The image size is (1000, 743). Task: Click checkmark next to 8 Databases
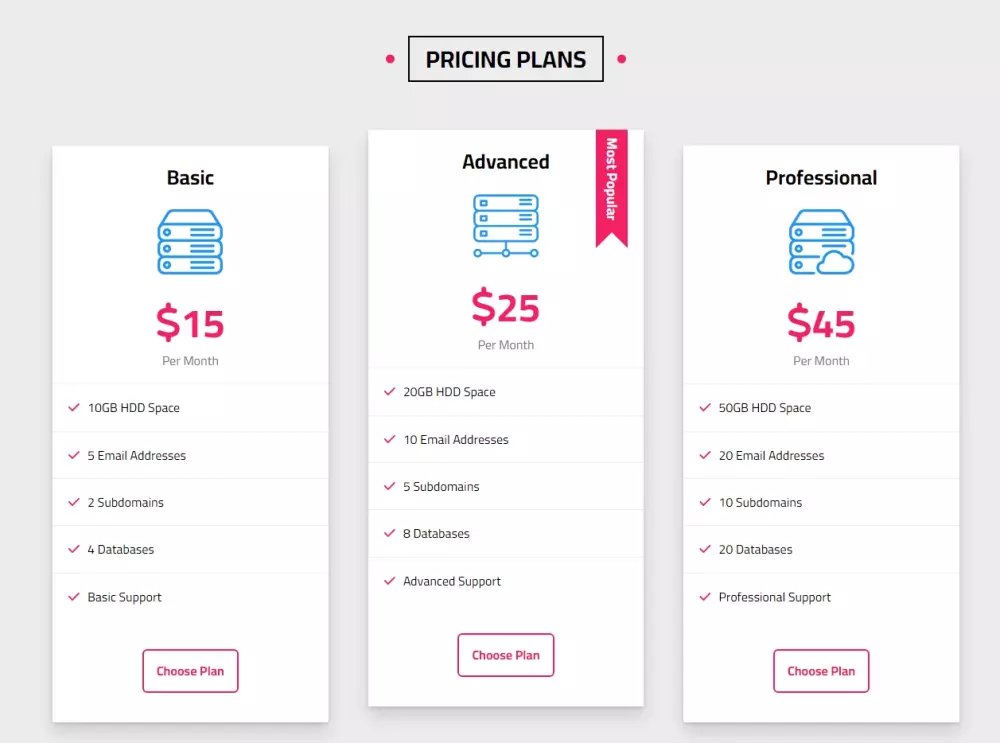pyautogui.click(x=389, y=534)
